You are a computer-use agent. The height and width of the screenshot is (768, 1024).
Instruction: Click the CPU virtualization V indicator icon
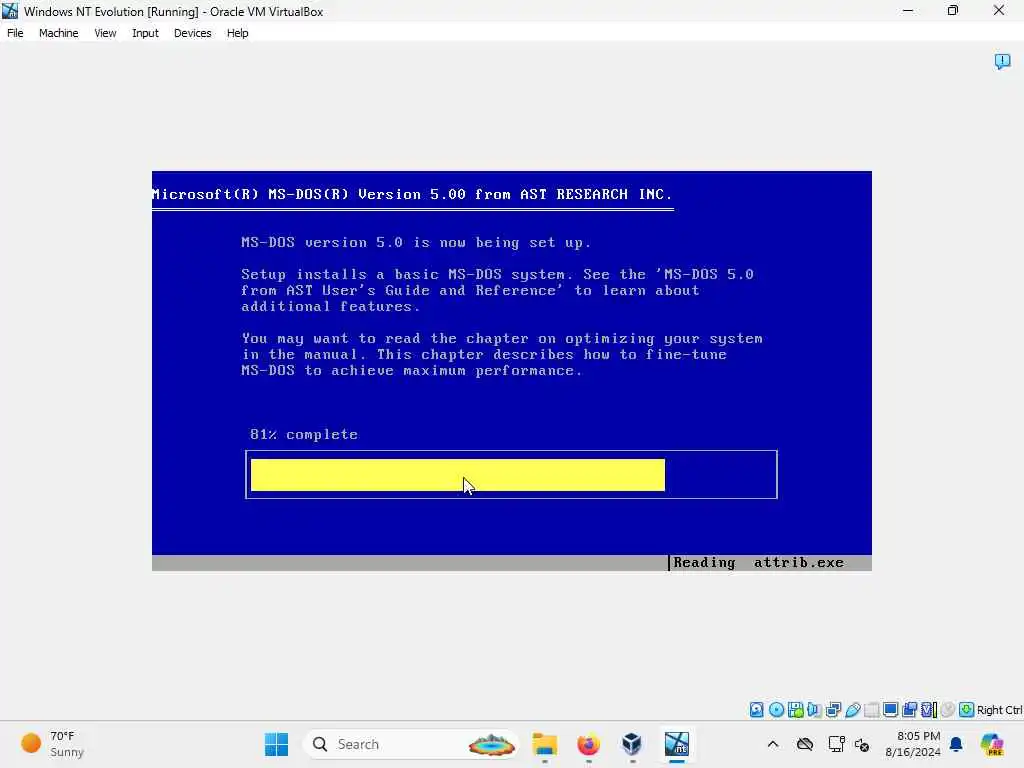[x=928, y=710]
